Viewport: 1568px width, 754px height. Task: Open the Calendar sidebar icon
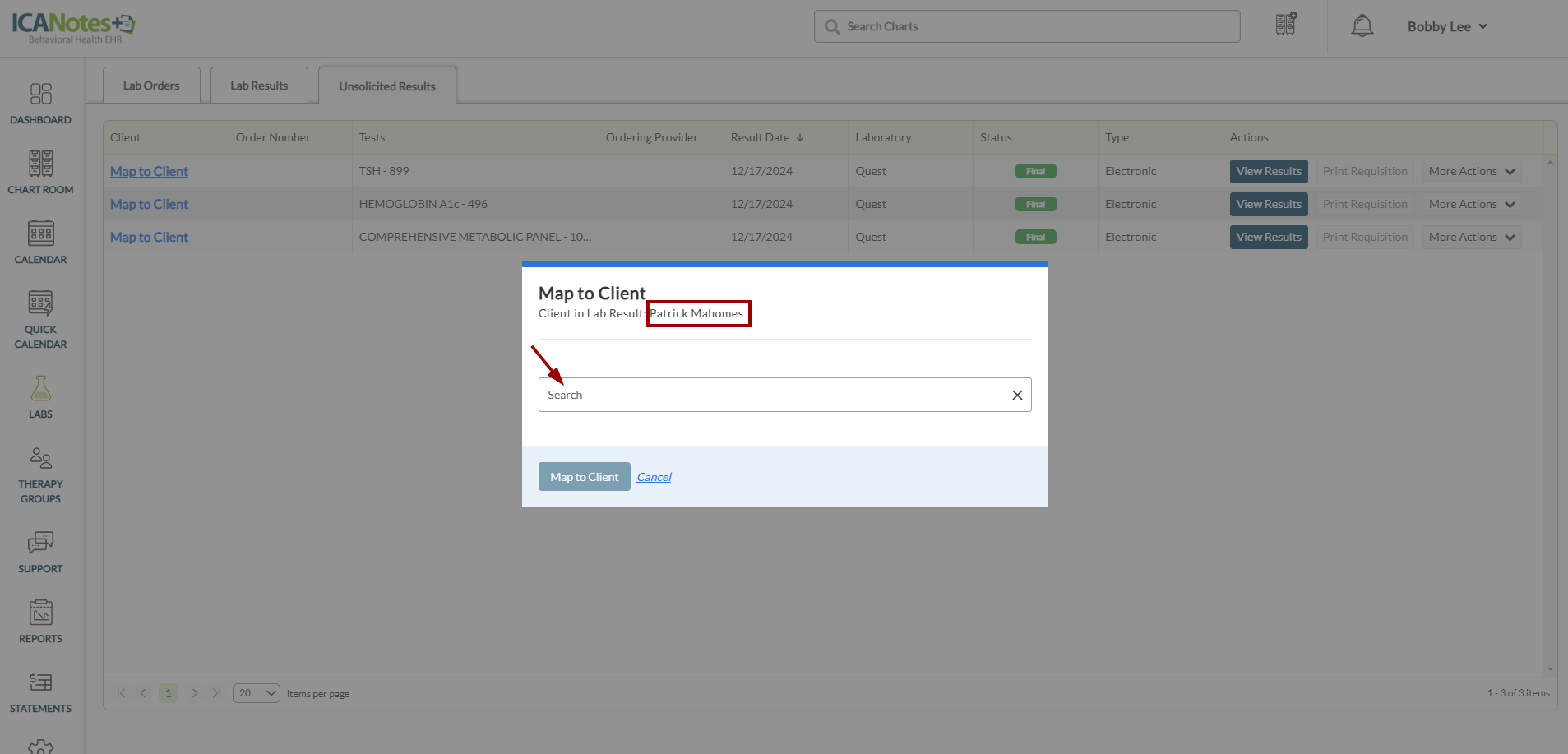click(40, 243)
